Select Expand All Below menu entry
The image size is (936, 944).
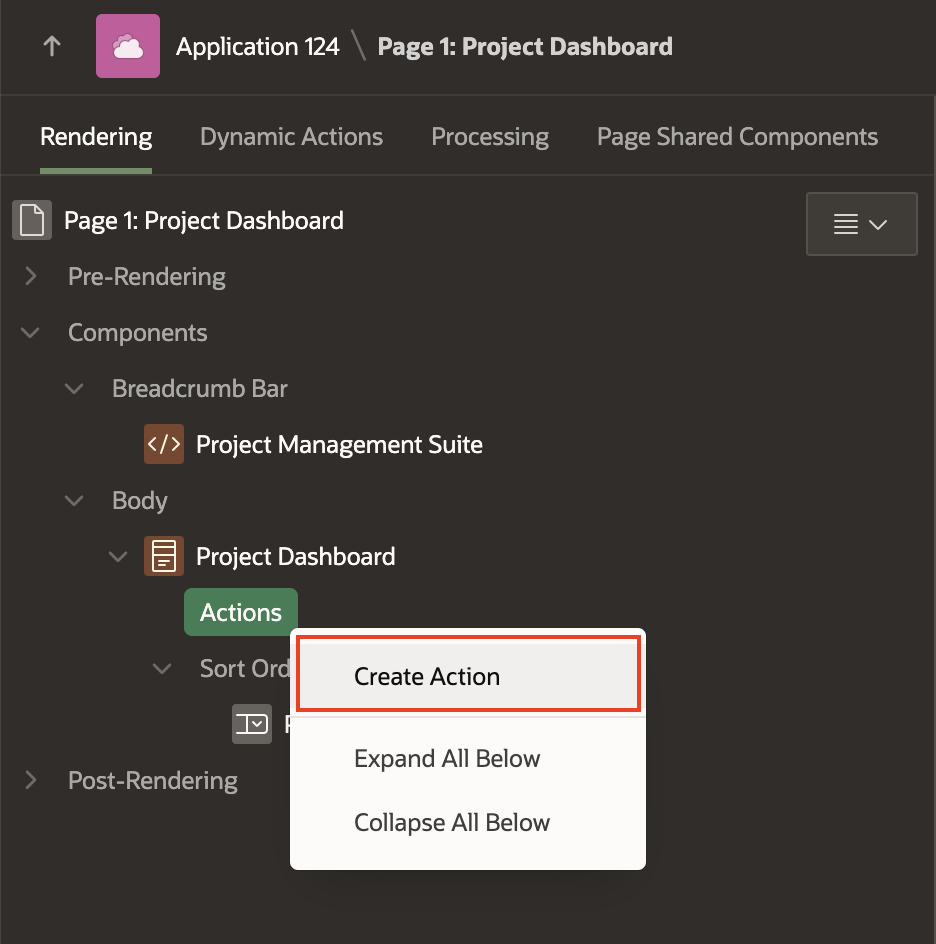point(447,758)
